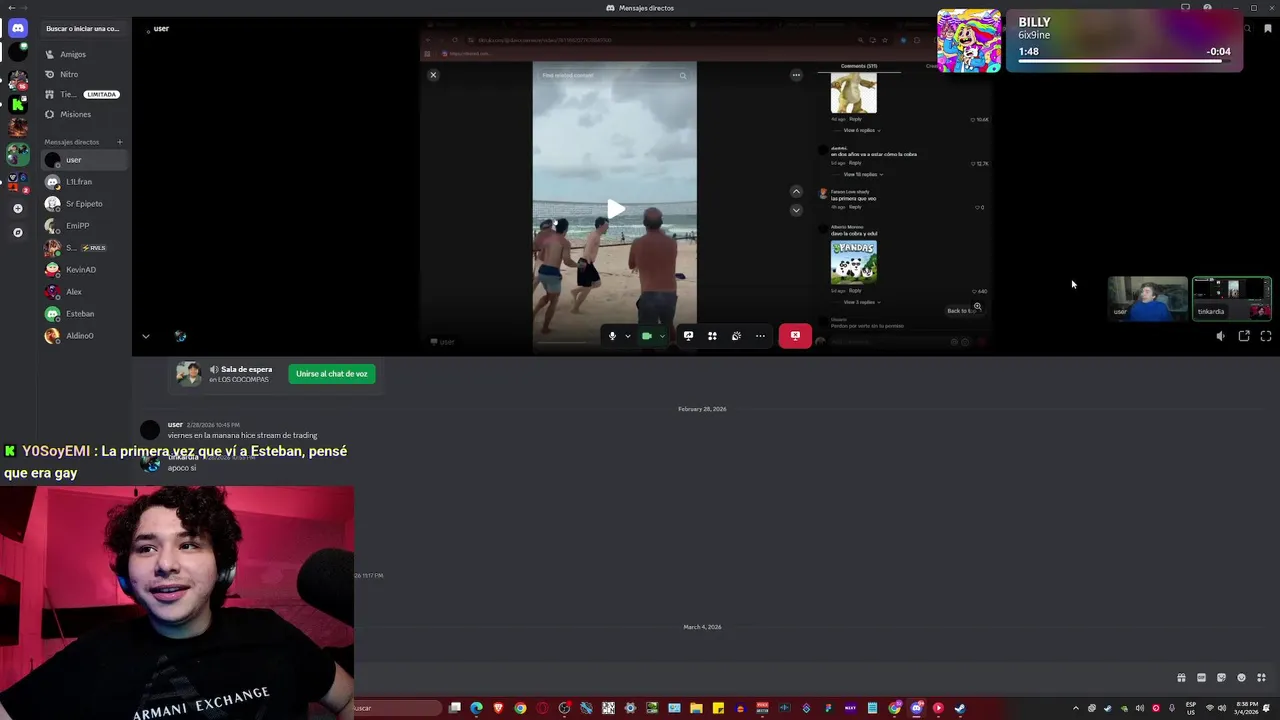The image size is (1280, 720).
Task: Open the Tienda shop item labeled LIMITADA
Action: [x=84, y=94]
